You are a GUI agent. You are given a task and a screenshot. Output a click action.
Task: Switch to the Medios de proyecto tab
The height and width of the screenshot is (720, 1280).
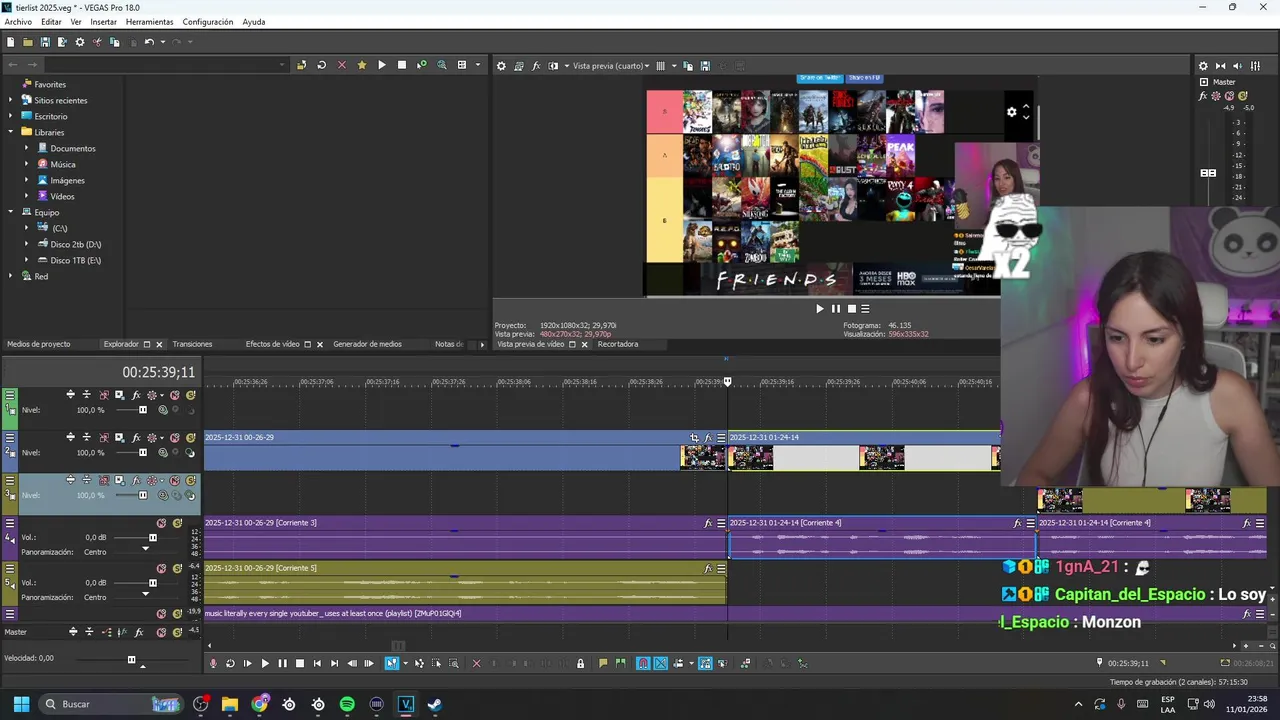38,344
